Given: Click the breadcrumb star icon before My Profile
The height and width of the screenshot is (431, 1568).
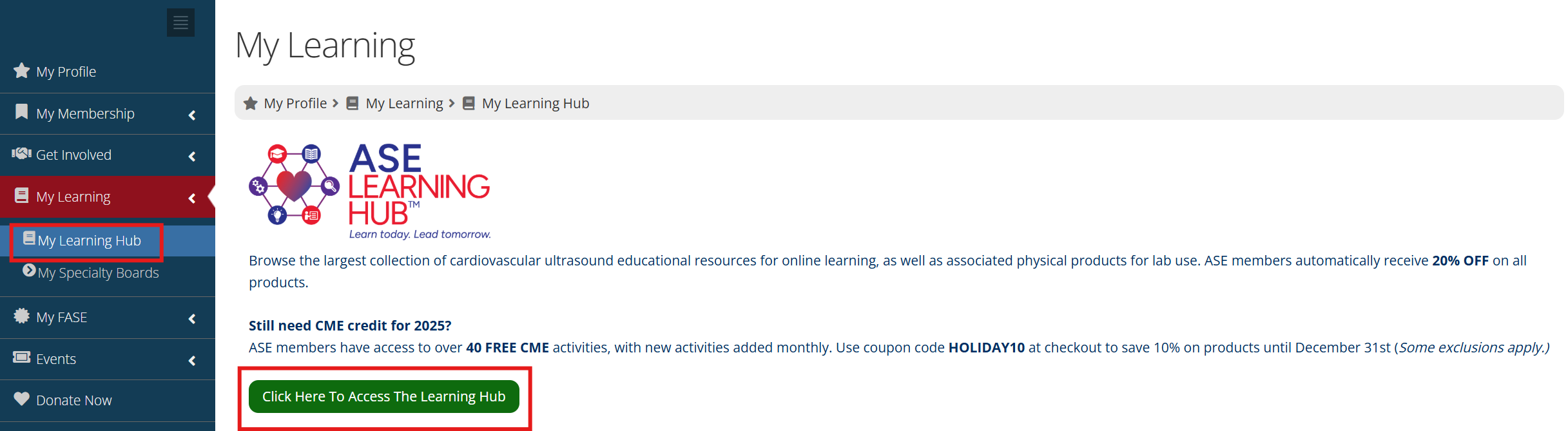Looking at the screenshot, I should 250,102.
